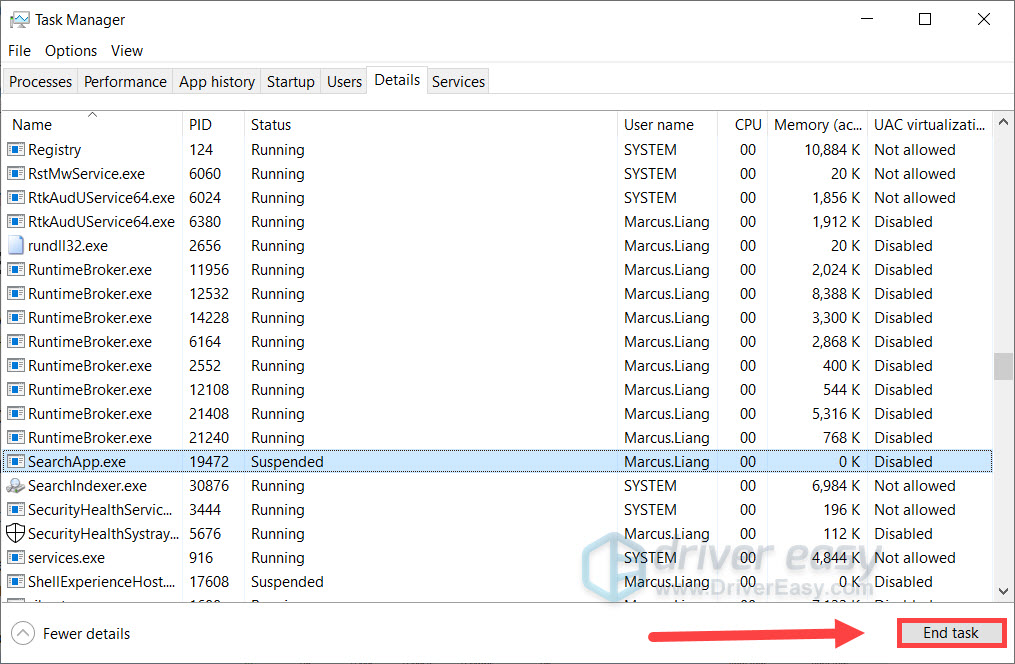Collapse view with Fewer details chevron
This screenshot has height=664, width=1015.
pos(24,633)
